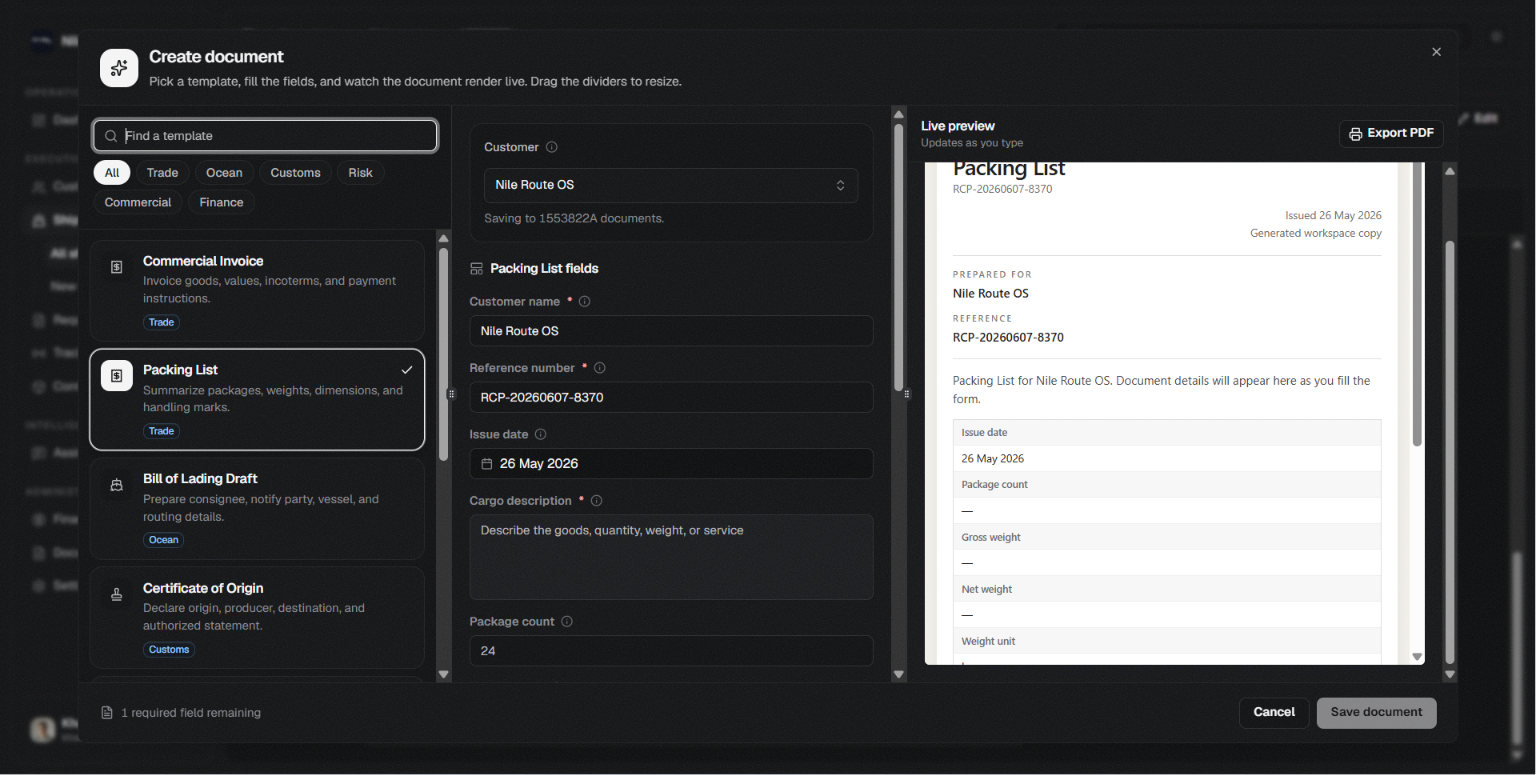Image resolution: width=1536 pixels, height=775 pixels.
Task: Click the form panel scrollbar down arrow
Action: [898, 675]
